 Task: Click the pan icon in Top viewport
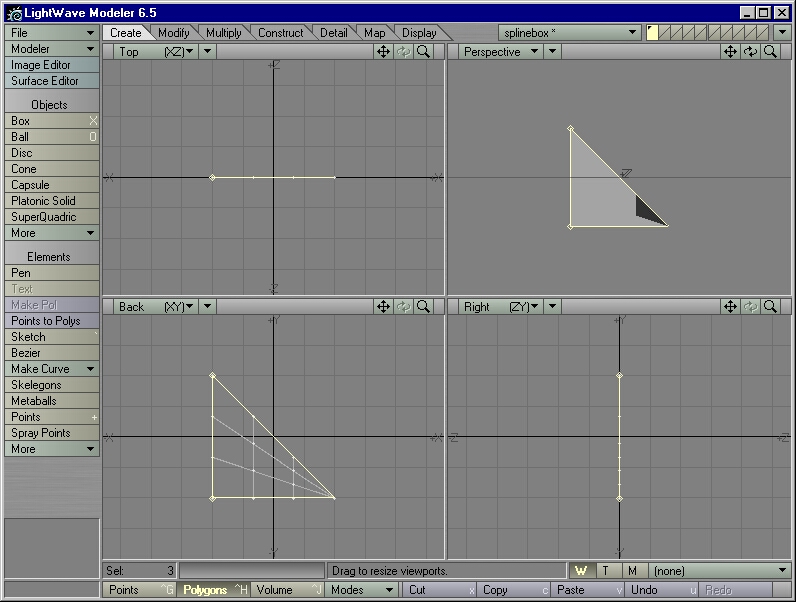tap(383, 52)
